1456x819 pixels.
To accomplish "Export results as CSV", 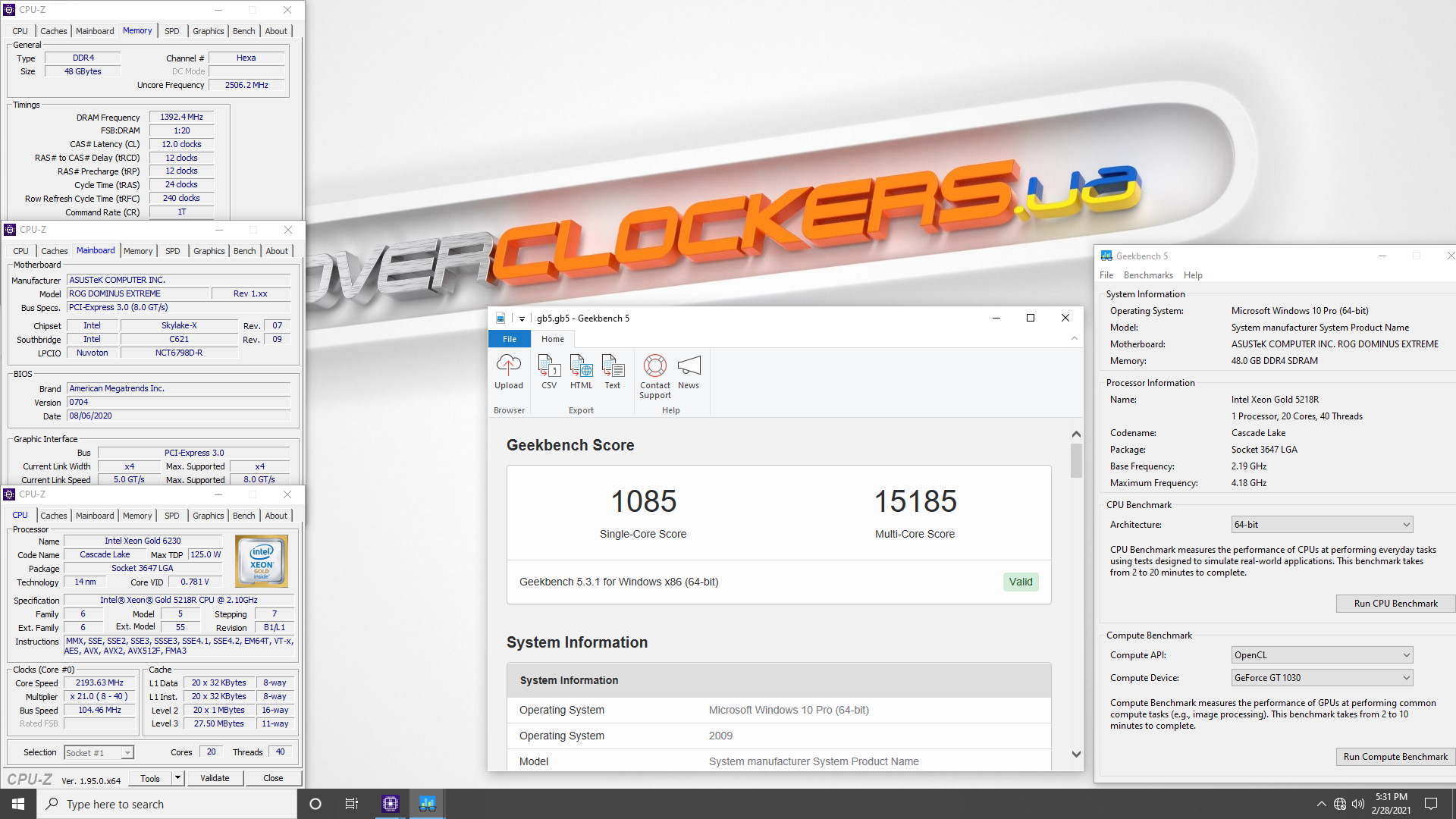I will 549,372.
